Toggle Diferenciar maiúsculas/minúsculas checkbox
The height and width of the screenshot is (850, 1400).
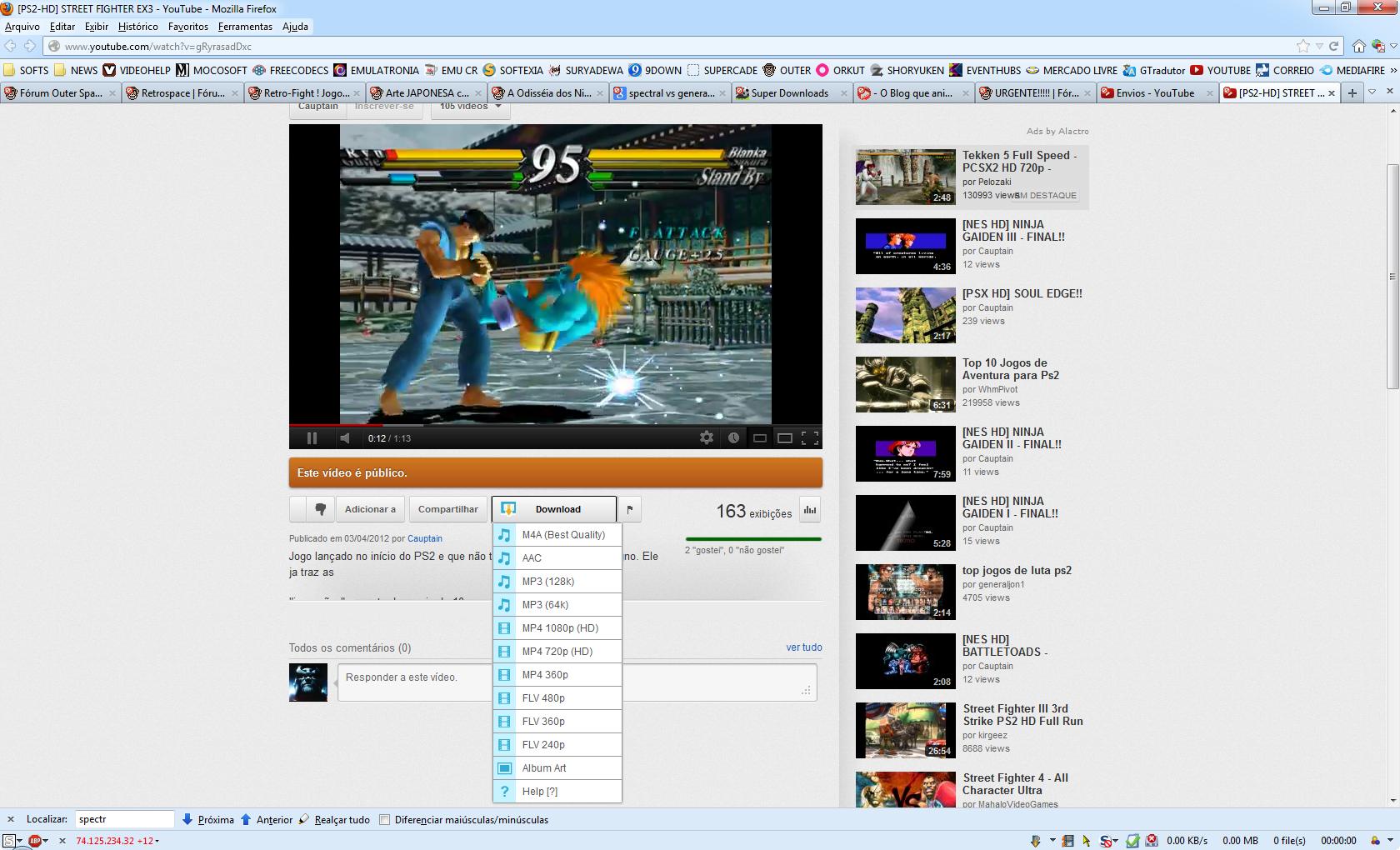[x=385, y=820]
